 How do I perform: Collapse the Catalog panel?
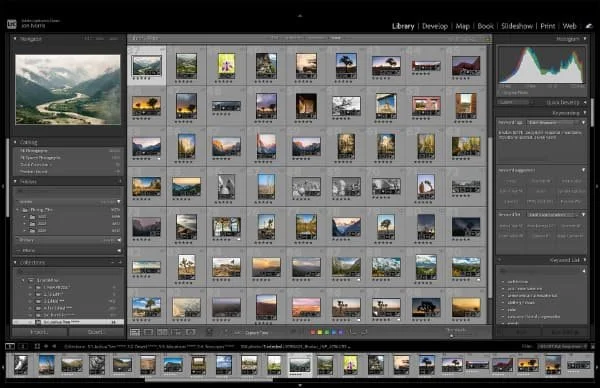(x=15, y=142)
